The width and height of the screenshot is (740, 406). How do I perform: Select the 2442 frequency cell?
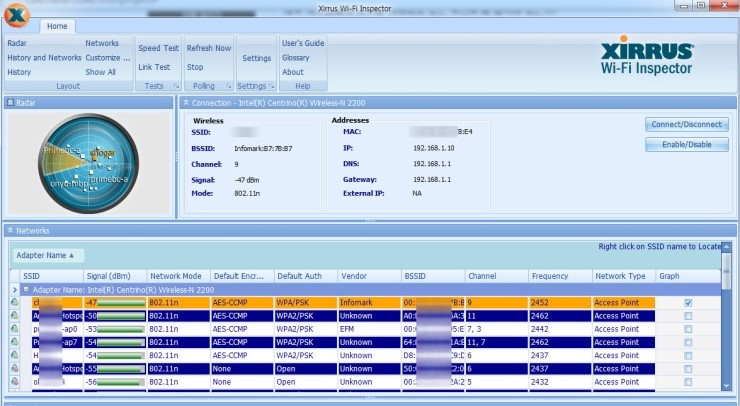coord(560,329)
